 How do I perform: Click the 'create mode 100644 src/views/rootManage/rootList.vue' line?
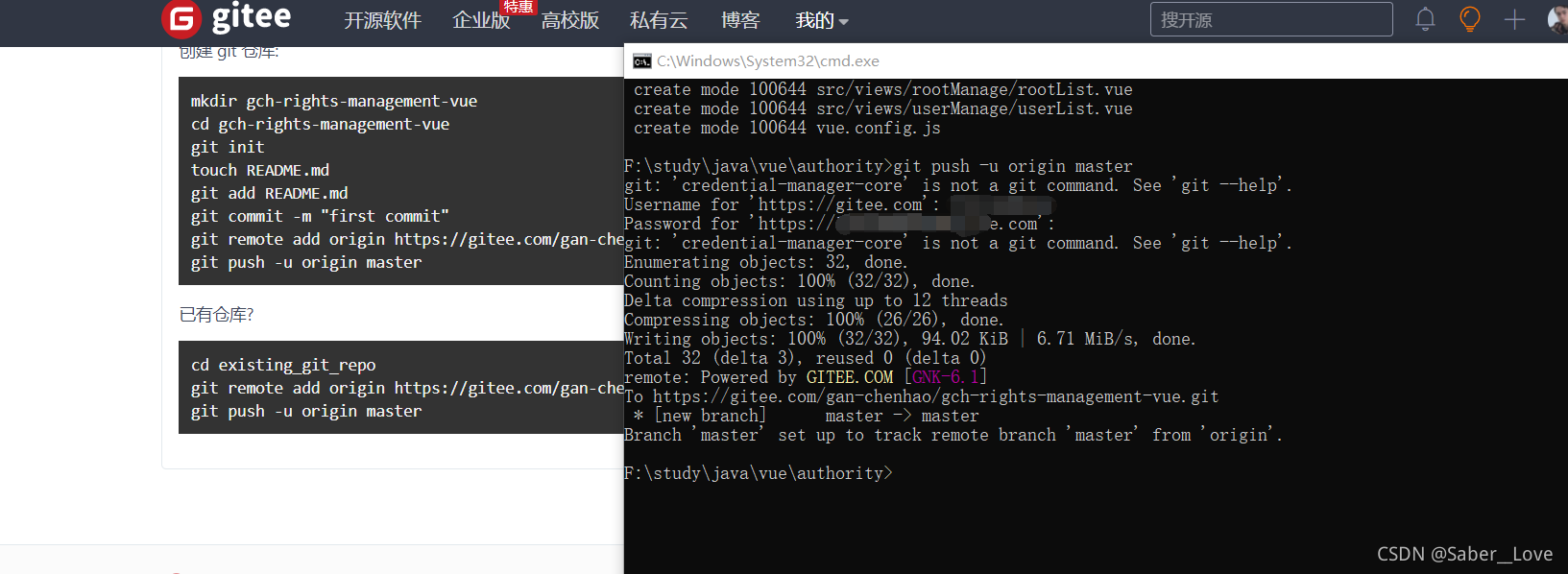tap(883, 89)
